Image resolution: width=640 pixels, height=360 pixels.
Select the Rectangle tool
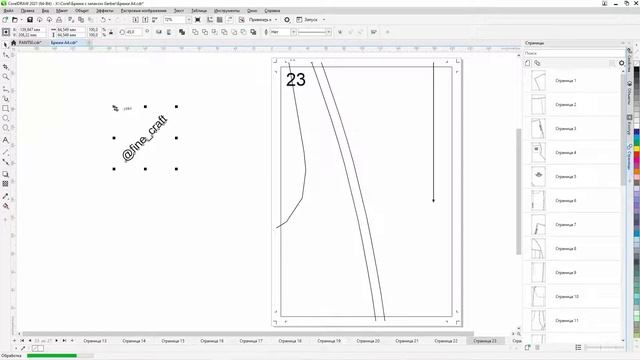click(x=5, y=108)
